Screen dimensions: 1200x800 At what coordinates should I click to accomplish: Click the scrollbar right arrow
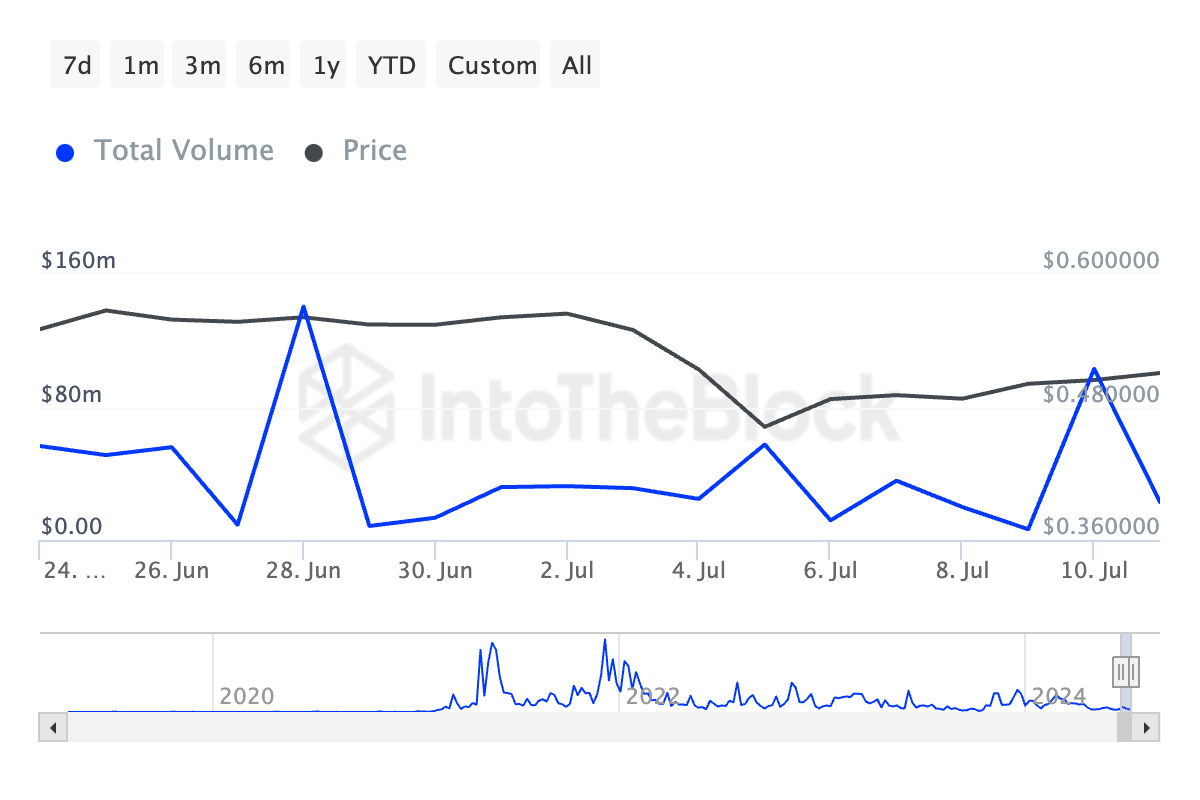pyautogui.click(x=1147, y=726)
